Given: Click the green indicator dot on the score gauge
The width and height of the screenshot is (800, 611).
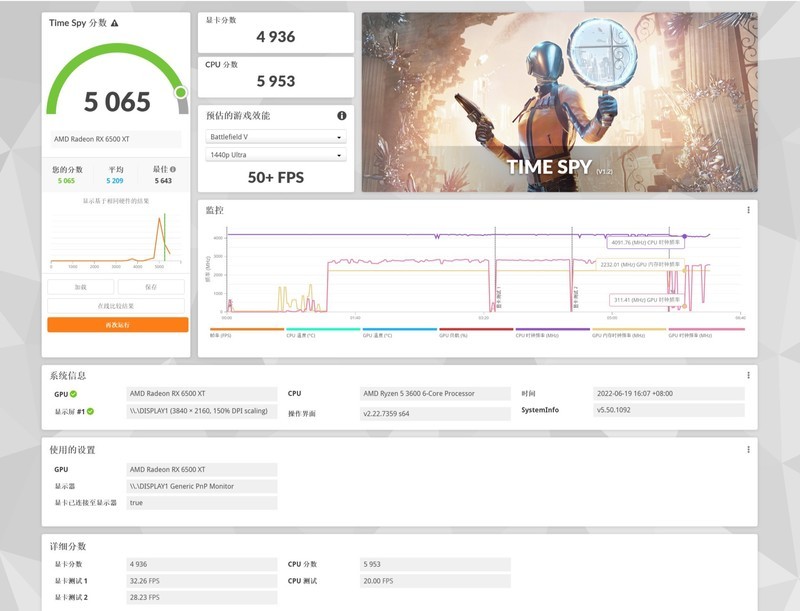Looking at the screenshot, I should 181,94.
